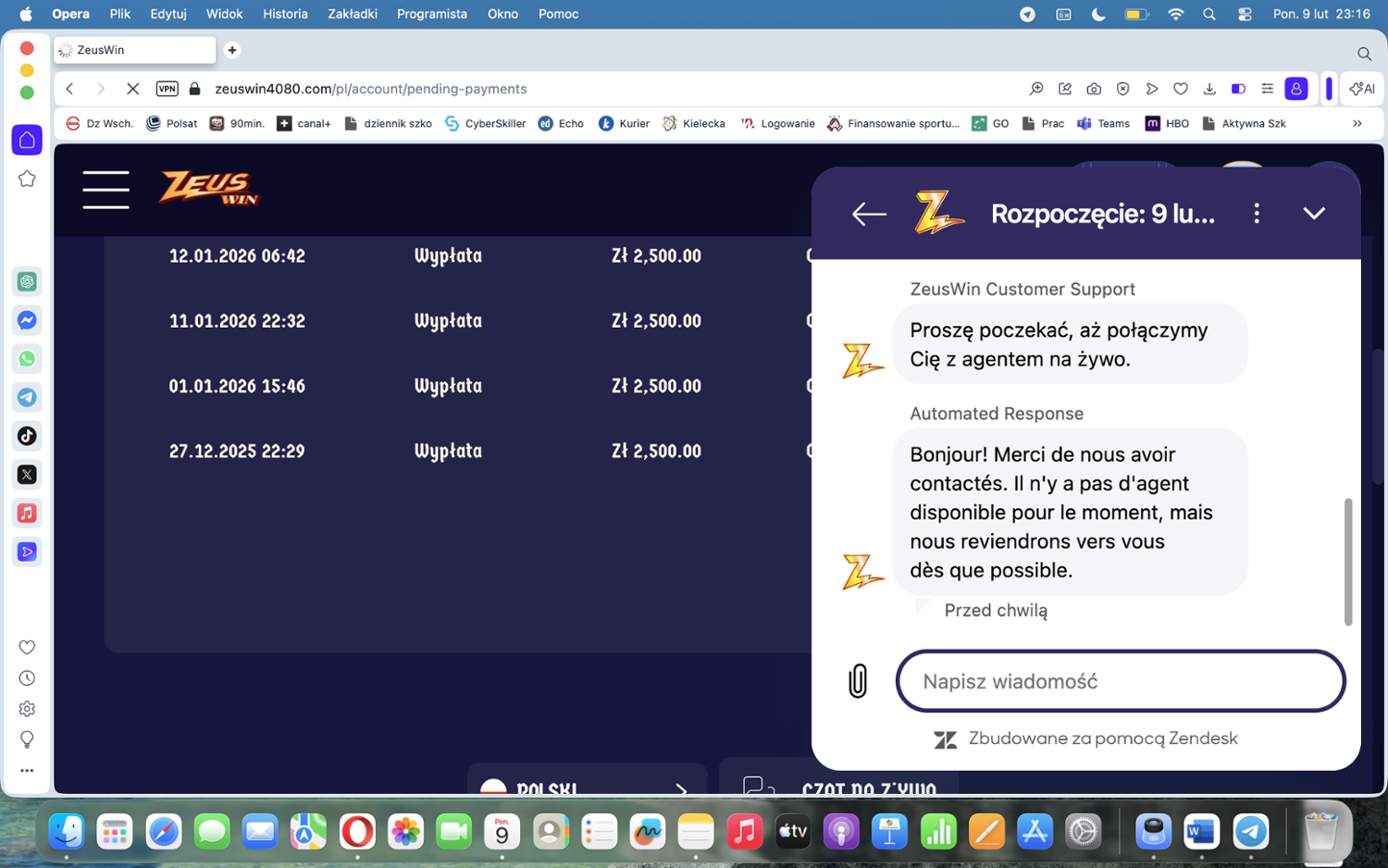Click the camera snapshot icon in address bar

click(x=1094, y=89)
